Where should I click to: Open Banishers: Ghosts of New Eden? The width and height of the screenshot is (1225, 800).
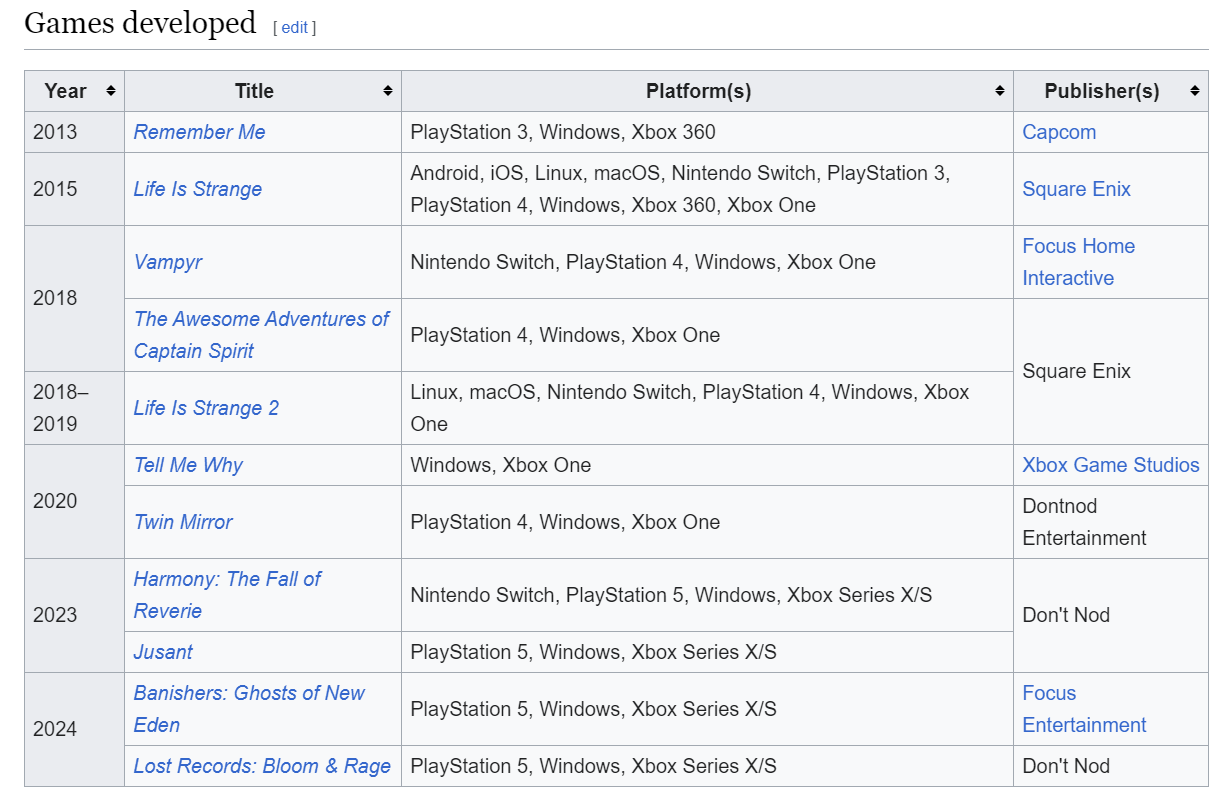click(249, 693)
